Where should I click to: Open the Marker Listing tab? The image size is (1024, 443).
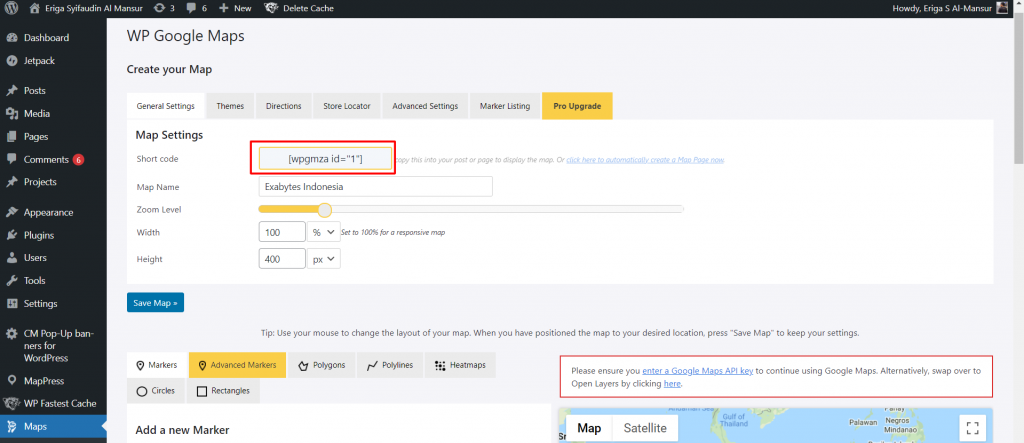(x=505, y=106)
